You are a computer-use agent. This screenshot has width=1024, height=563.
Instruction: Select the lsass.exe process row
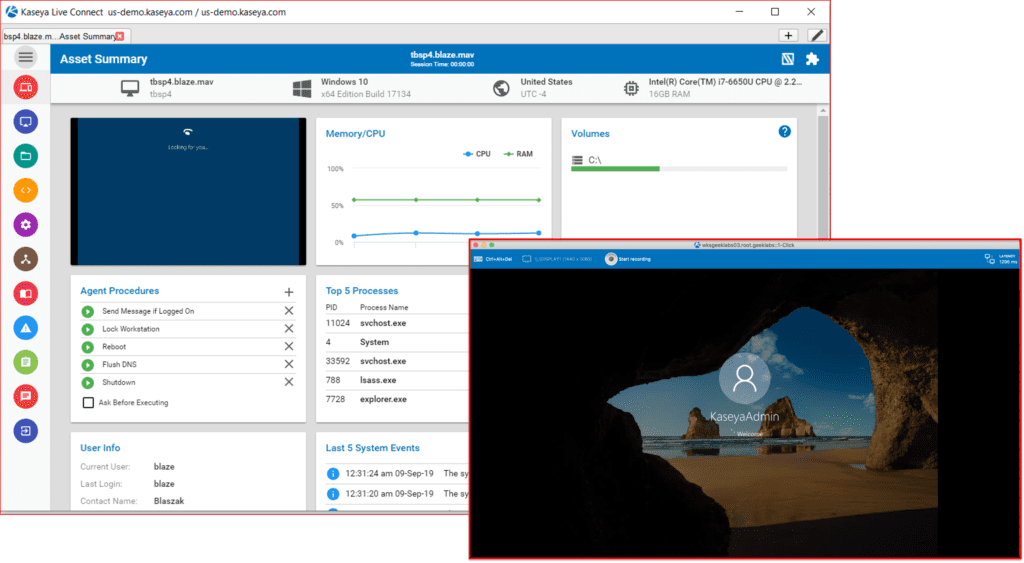397,379
